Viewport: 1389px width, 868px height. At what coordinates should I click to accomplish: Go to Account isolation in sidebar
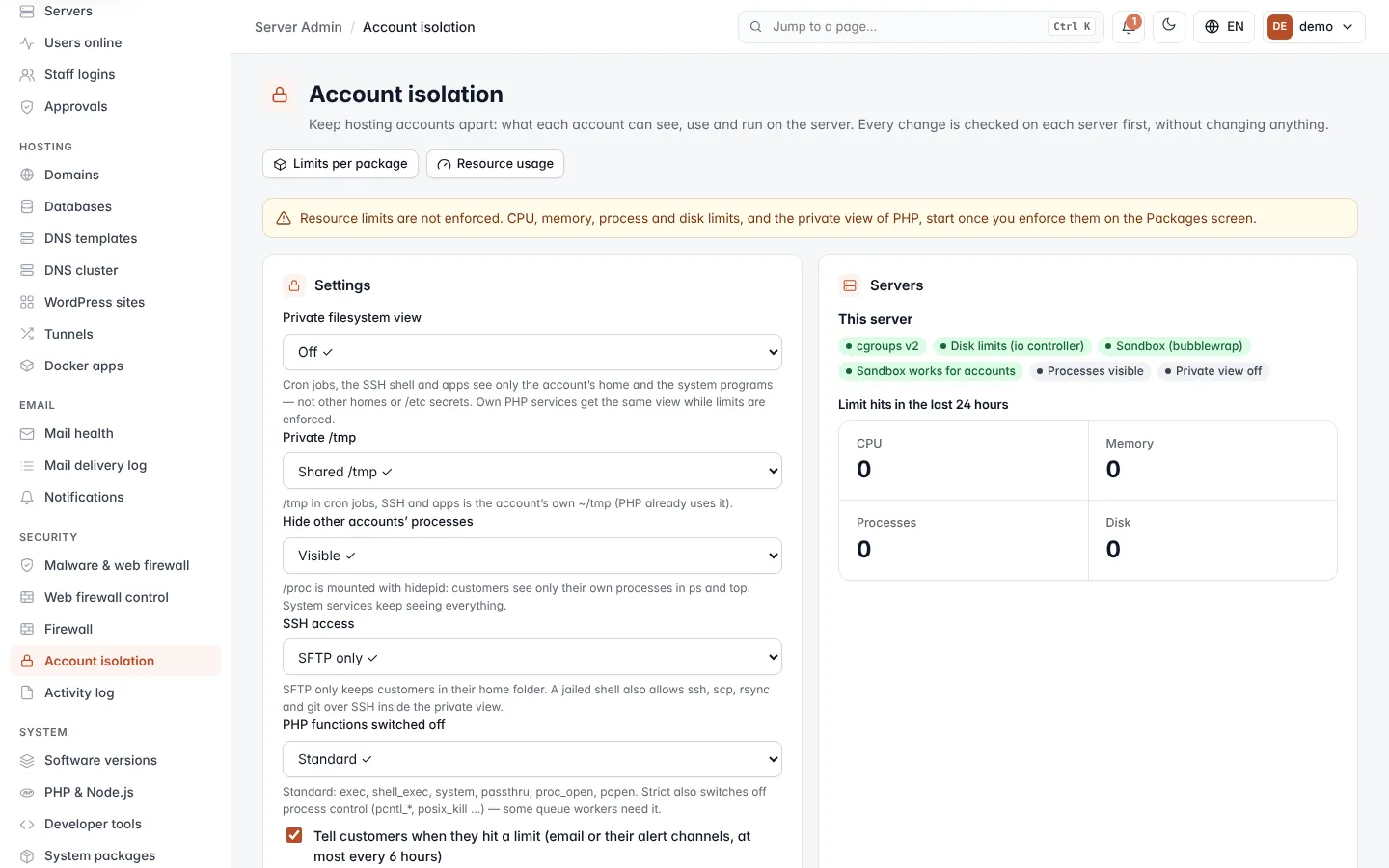pos(116,661)
